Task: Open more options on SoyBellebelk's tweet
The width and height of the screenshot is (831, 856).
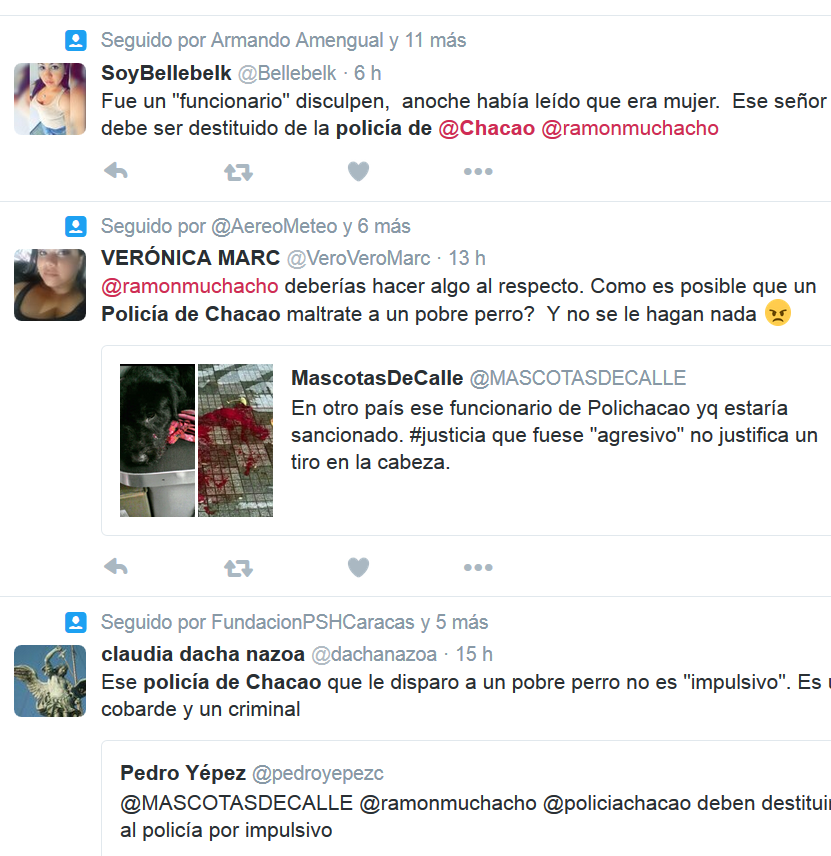Action: click(x=478, y=171)
